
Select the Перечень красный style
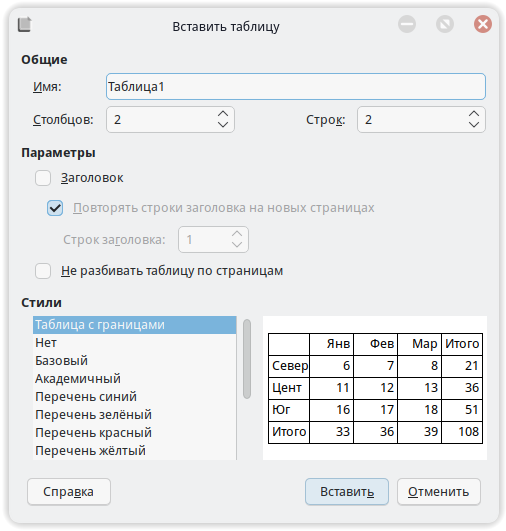click(x=134, y=433)
